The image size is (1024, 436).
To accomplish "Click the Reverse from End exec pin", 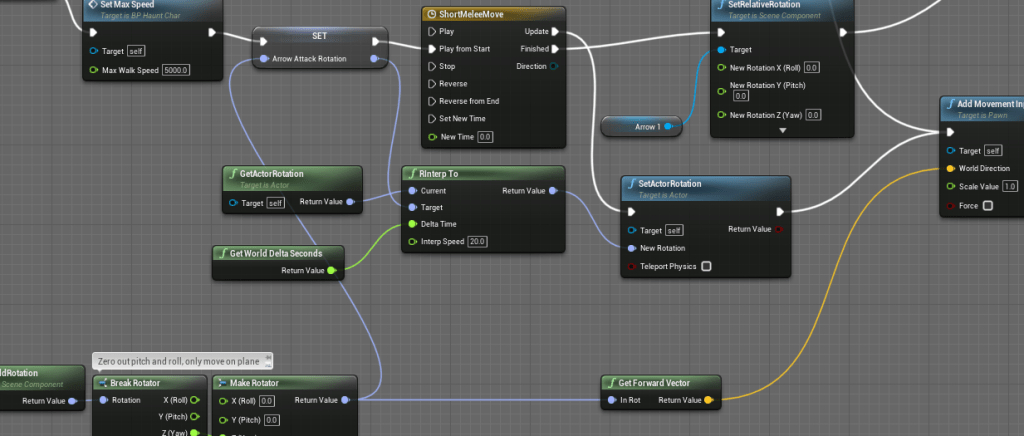I will coord(432,101).
